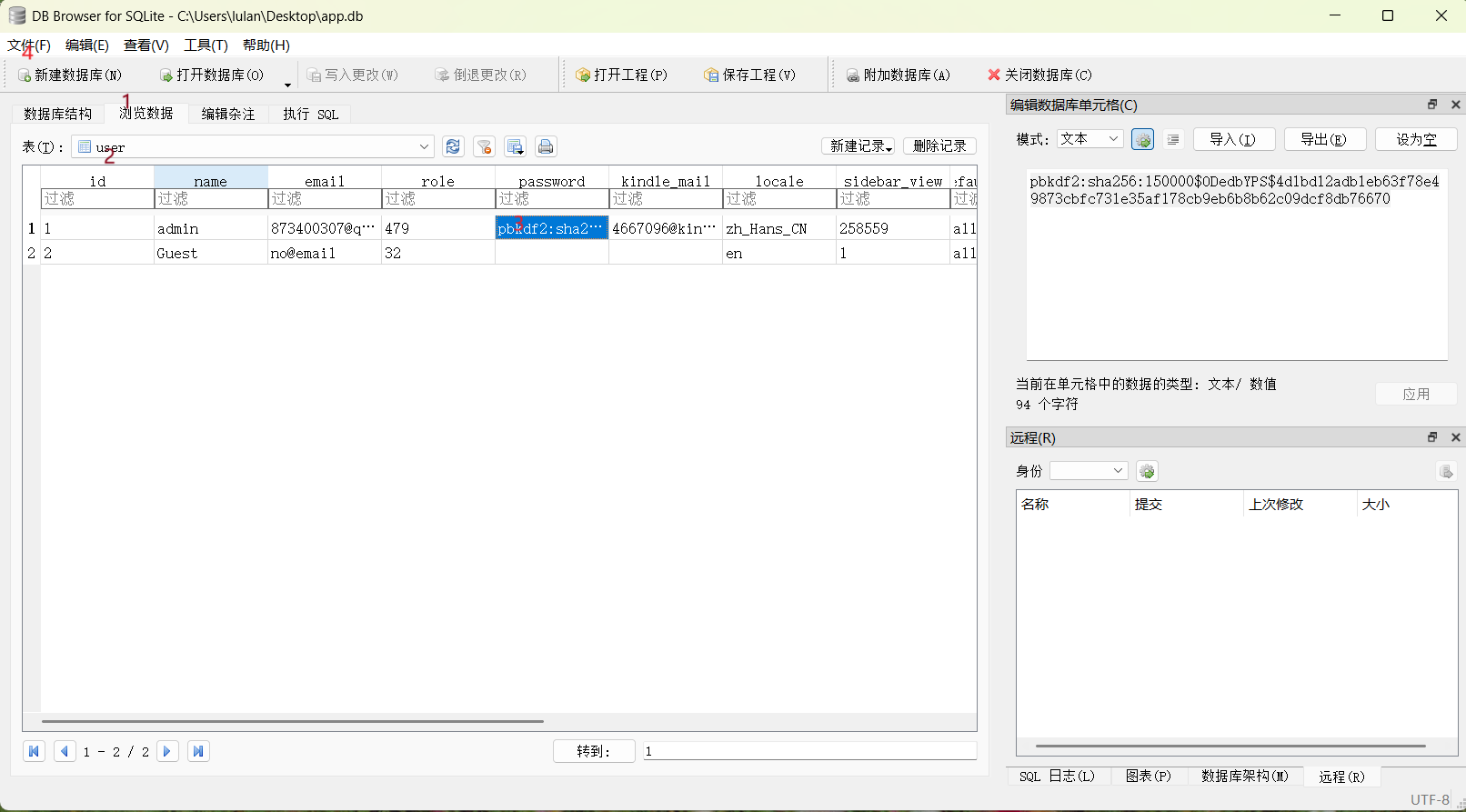This screenshot has height=812, width=1466.
Task: Click Open Database (打开数据库) in the toolbar
Action: tap(212, 75)
